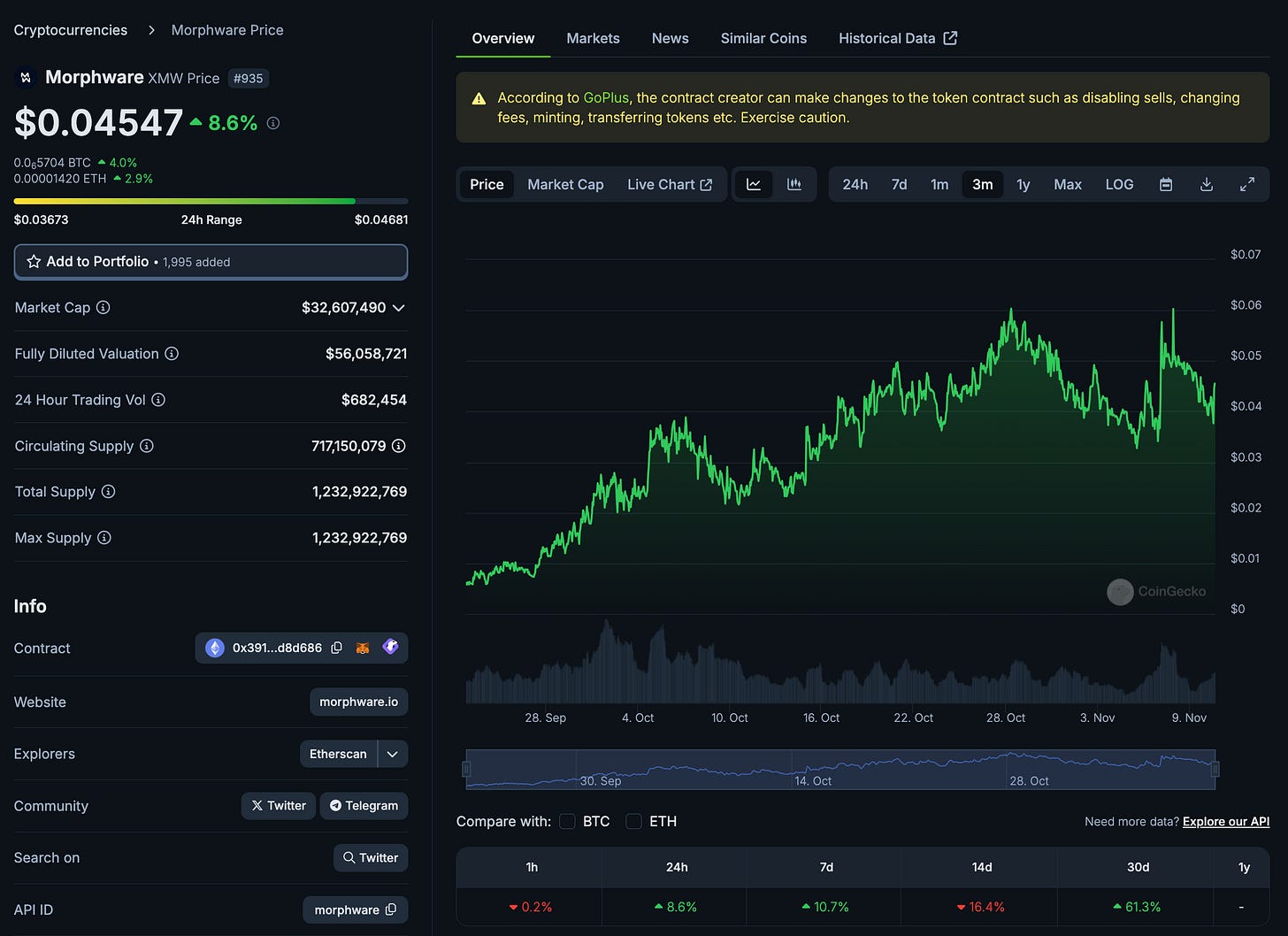Open the Overview tab
Viewport: 1288px width, 936px height.
pos(502,38)
